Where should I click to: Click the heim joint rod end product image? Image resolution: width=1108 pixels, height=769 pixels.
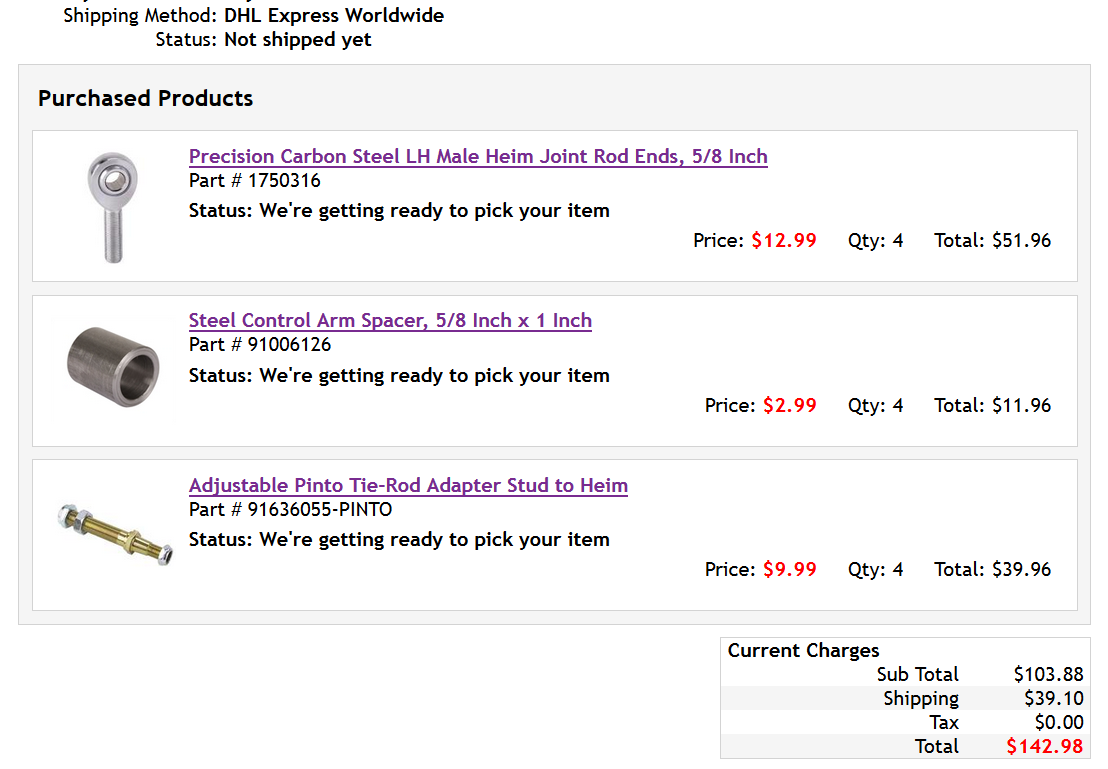click(113, 207)
